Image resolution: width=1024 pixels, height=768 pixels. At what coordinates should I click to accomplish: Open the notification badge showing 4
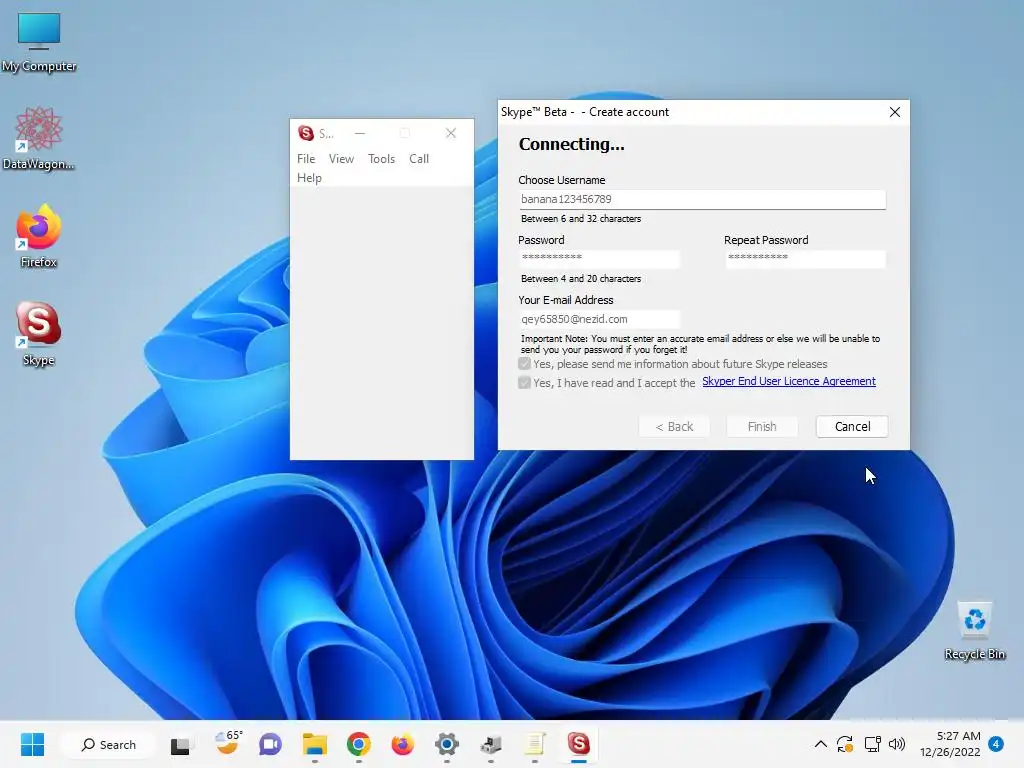pyautogui.click(x=996, y=744)
